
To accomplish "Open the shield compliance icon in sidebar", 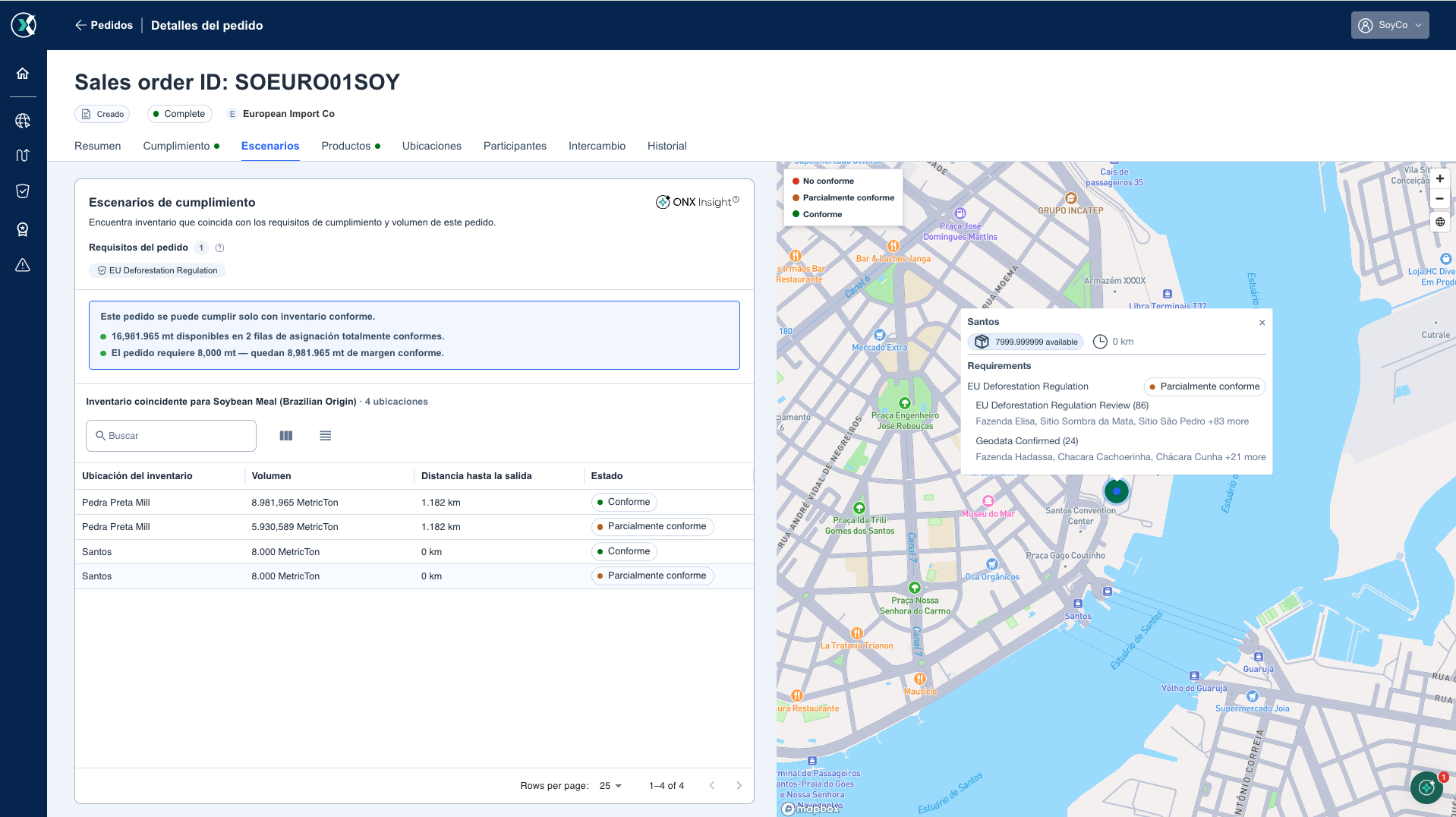I will 23,191.
